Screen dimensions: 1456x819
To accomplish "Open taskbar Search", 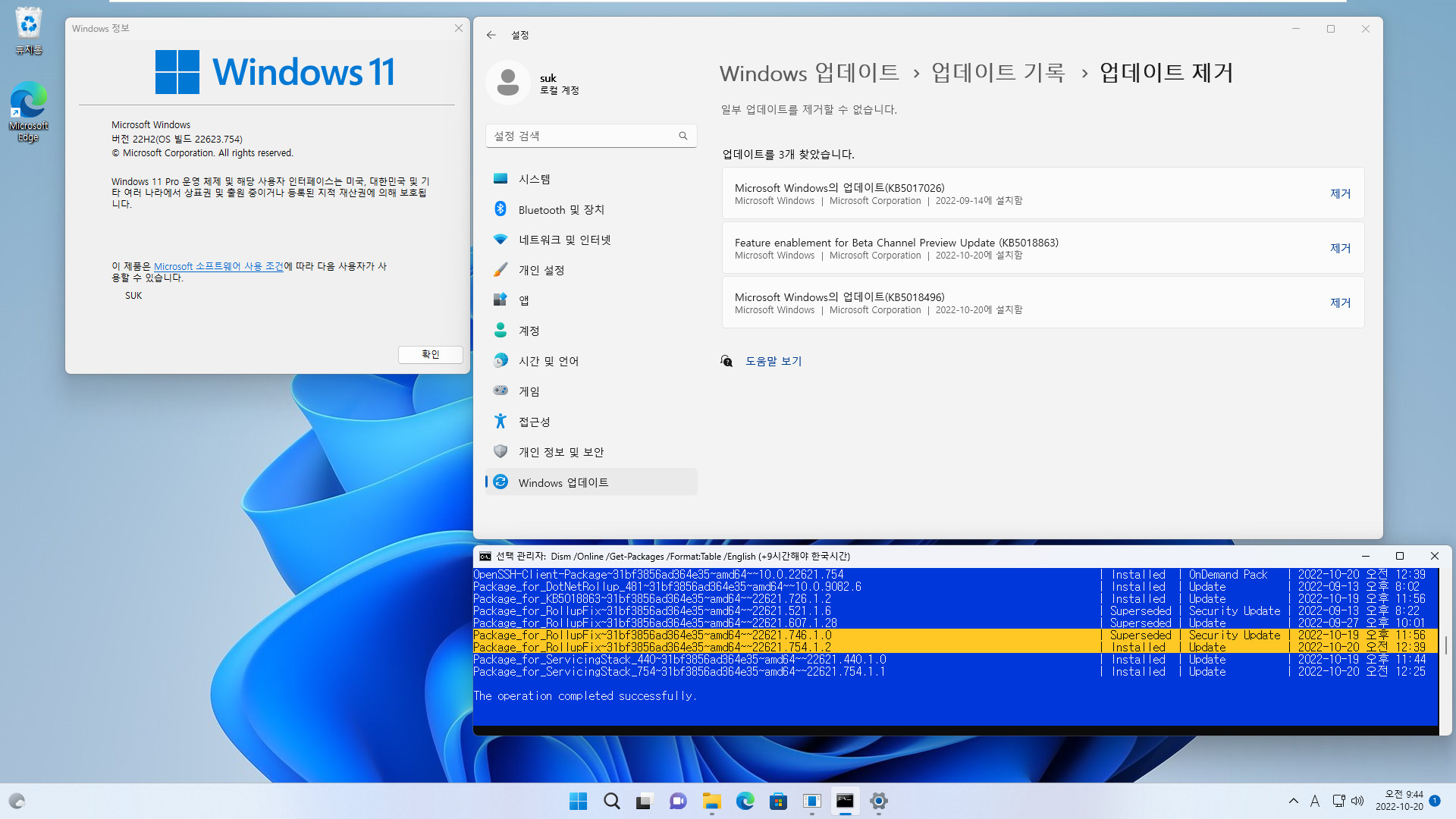I will (611, 801).
